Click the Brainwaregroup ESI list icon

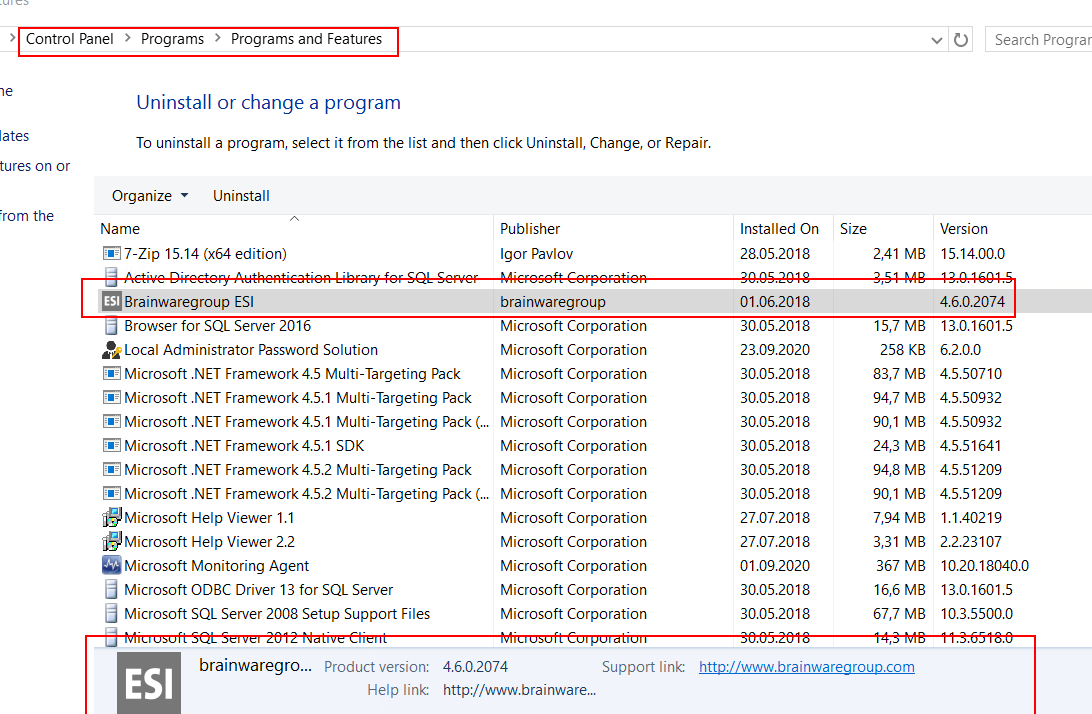point(111,302)
